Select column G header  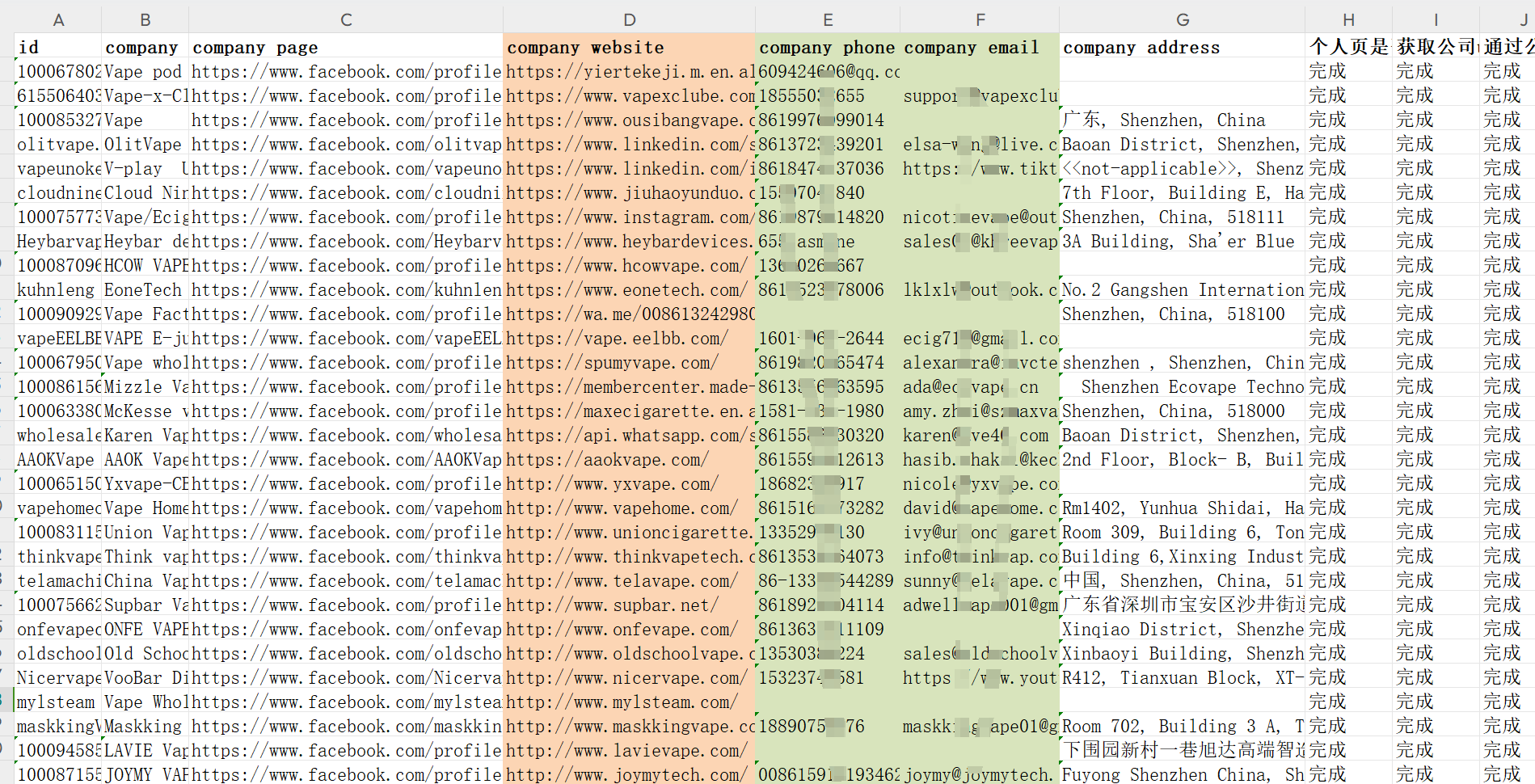1183,19
